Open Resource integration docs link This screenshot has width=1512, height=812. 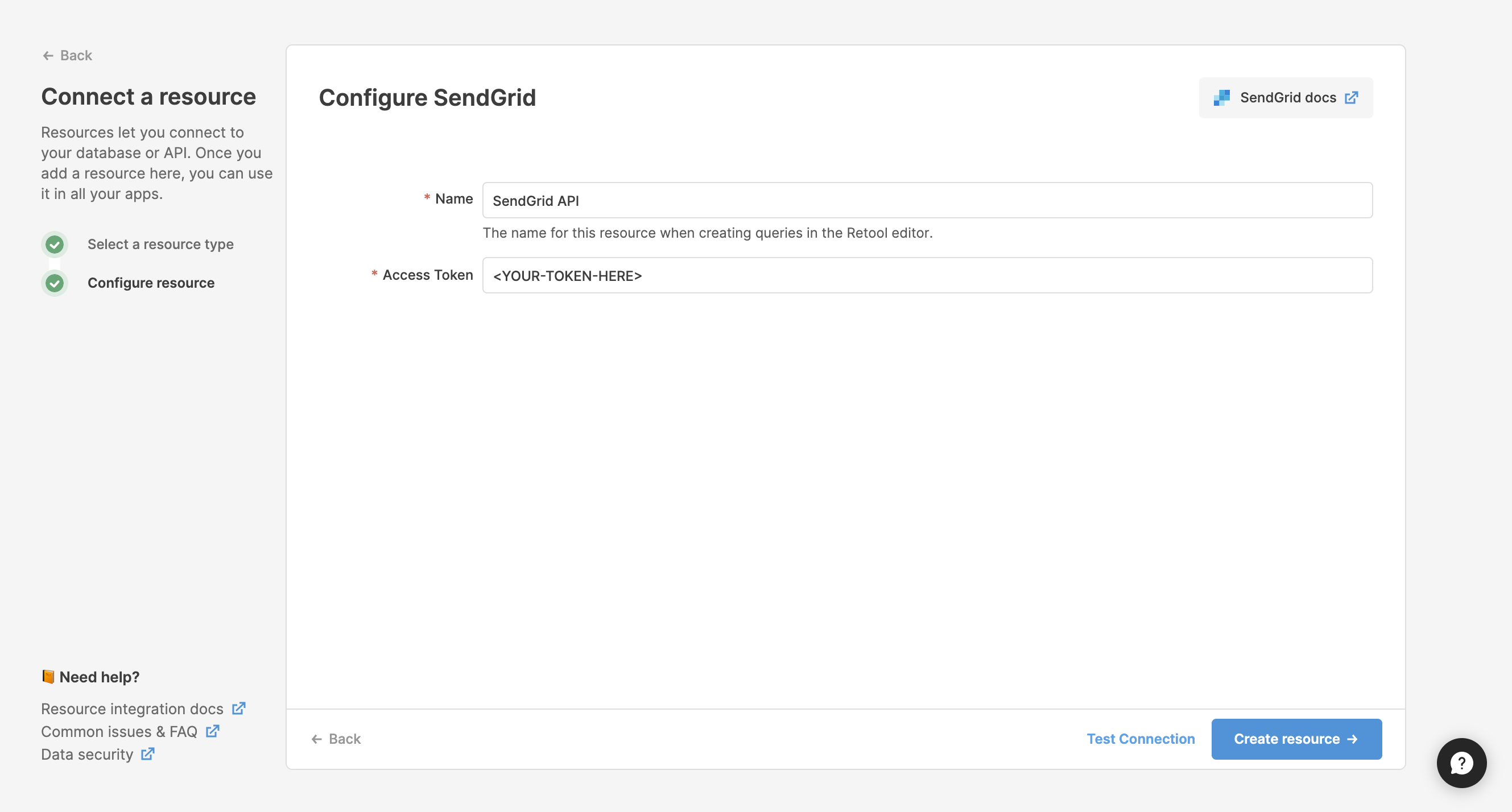132,708
